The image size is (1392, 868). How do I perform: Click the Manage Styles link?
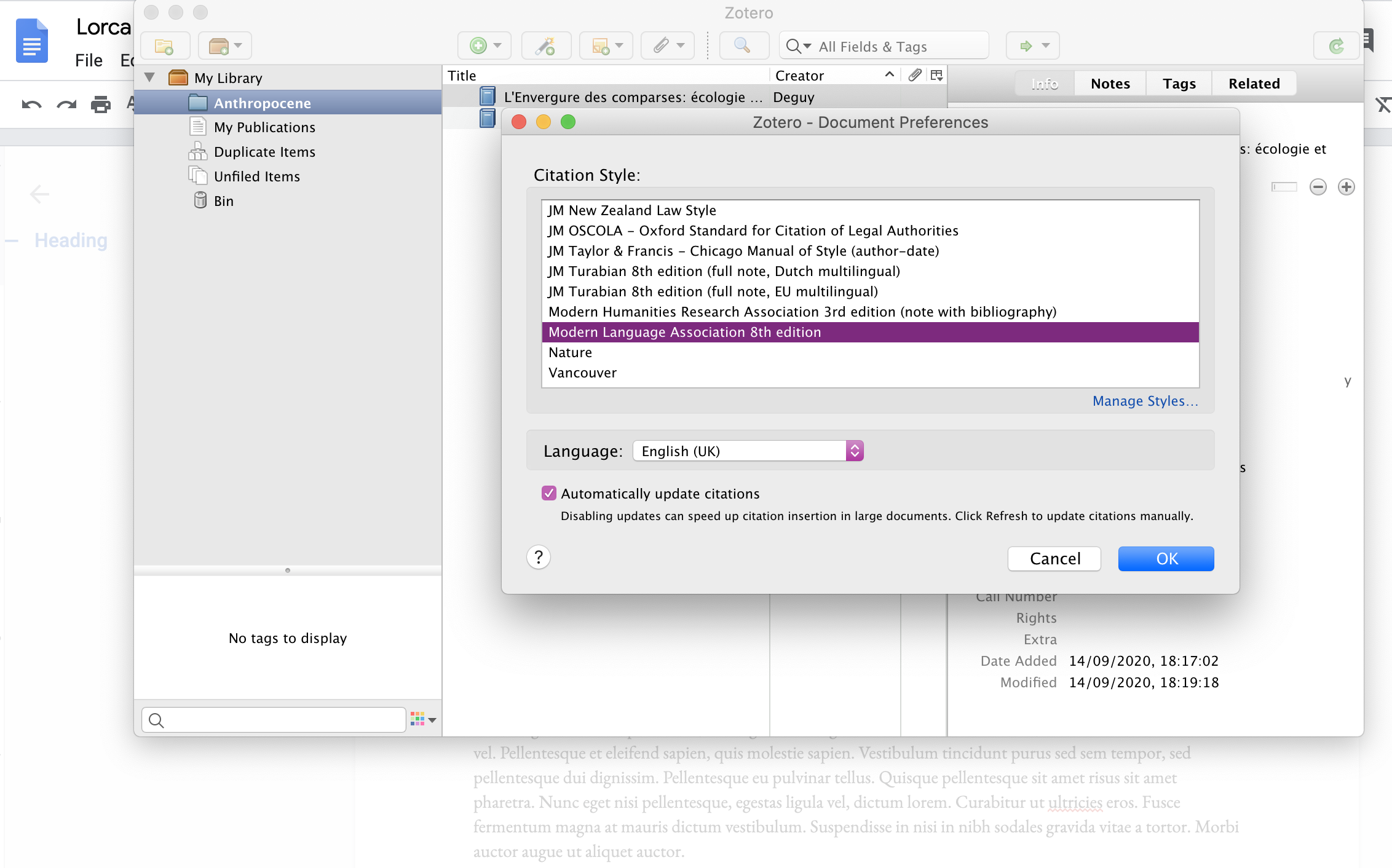pos(1145,401)
